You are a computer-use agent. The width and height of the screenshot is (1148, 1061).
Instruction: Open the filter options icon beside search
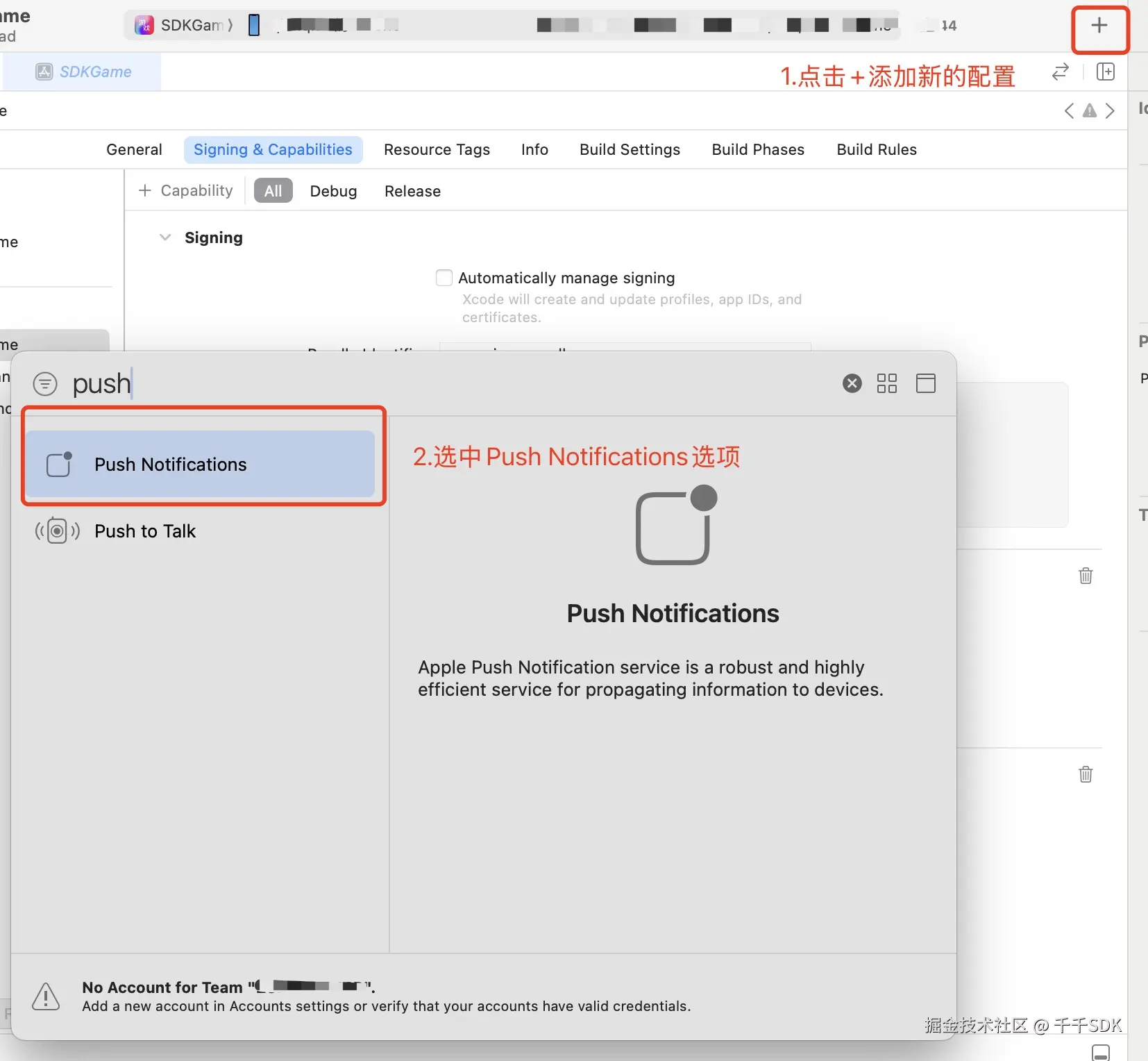pos(45,383)
